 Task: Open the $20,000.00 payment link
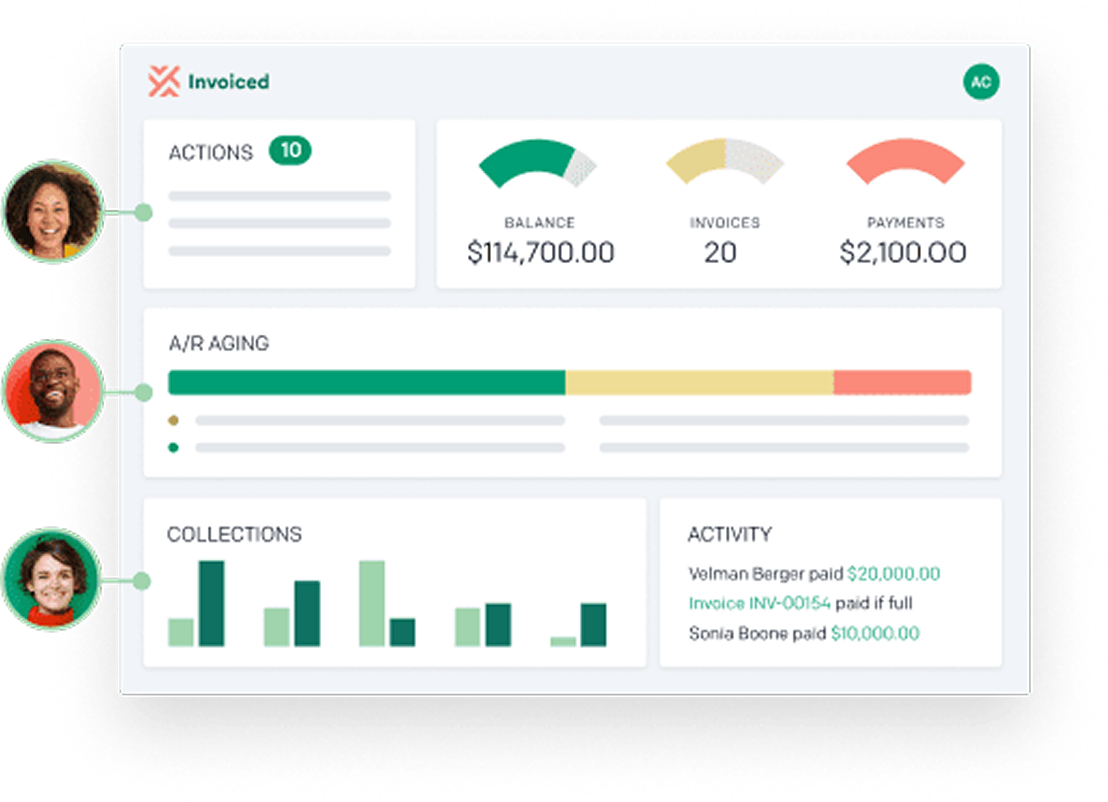894,574
